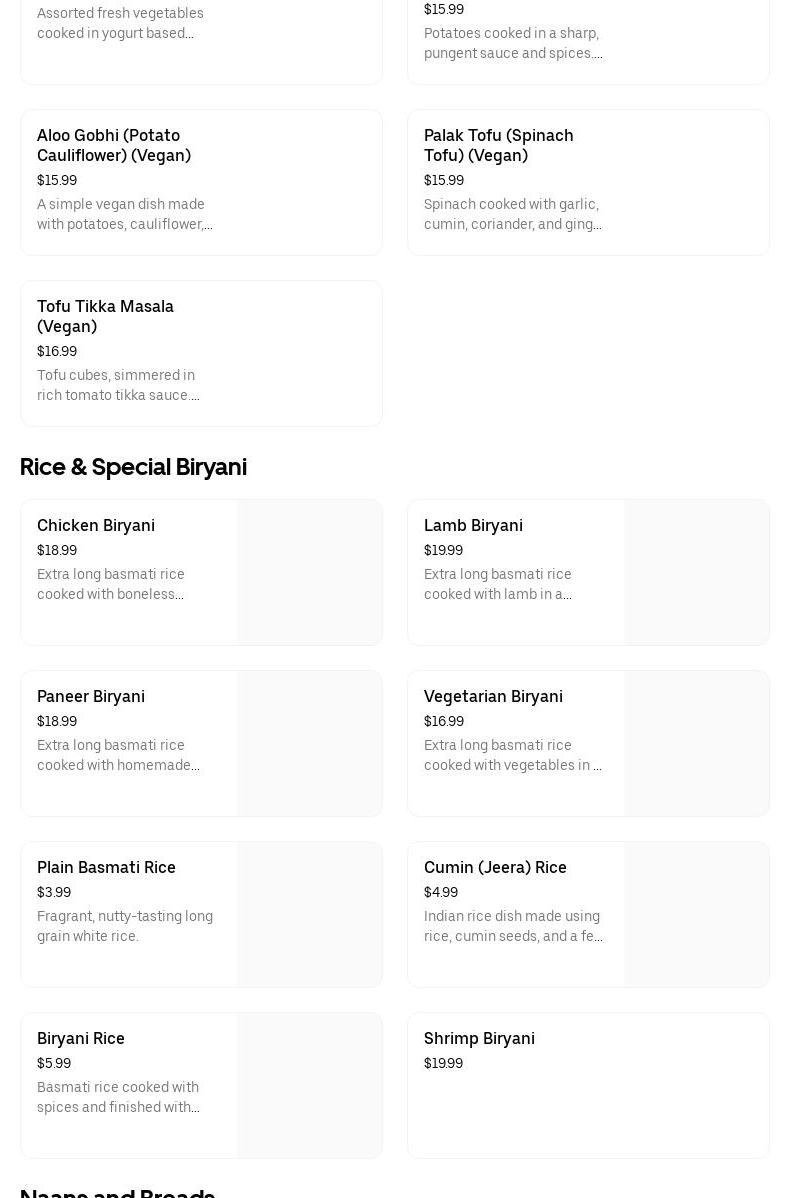Click the Paneer Biryani image thumbnail
804x1198 pixels.
310,744
